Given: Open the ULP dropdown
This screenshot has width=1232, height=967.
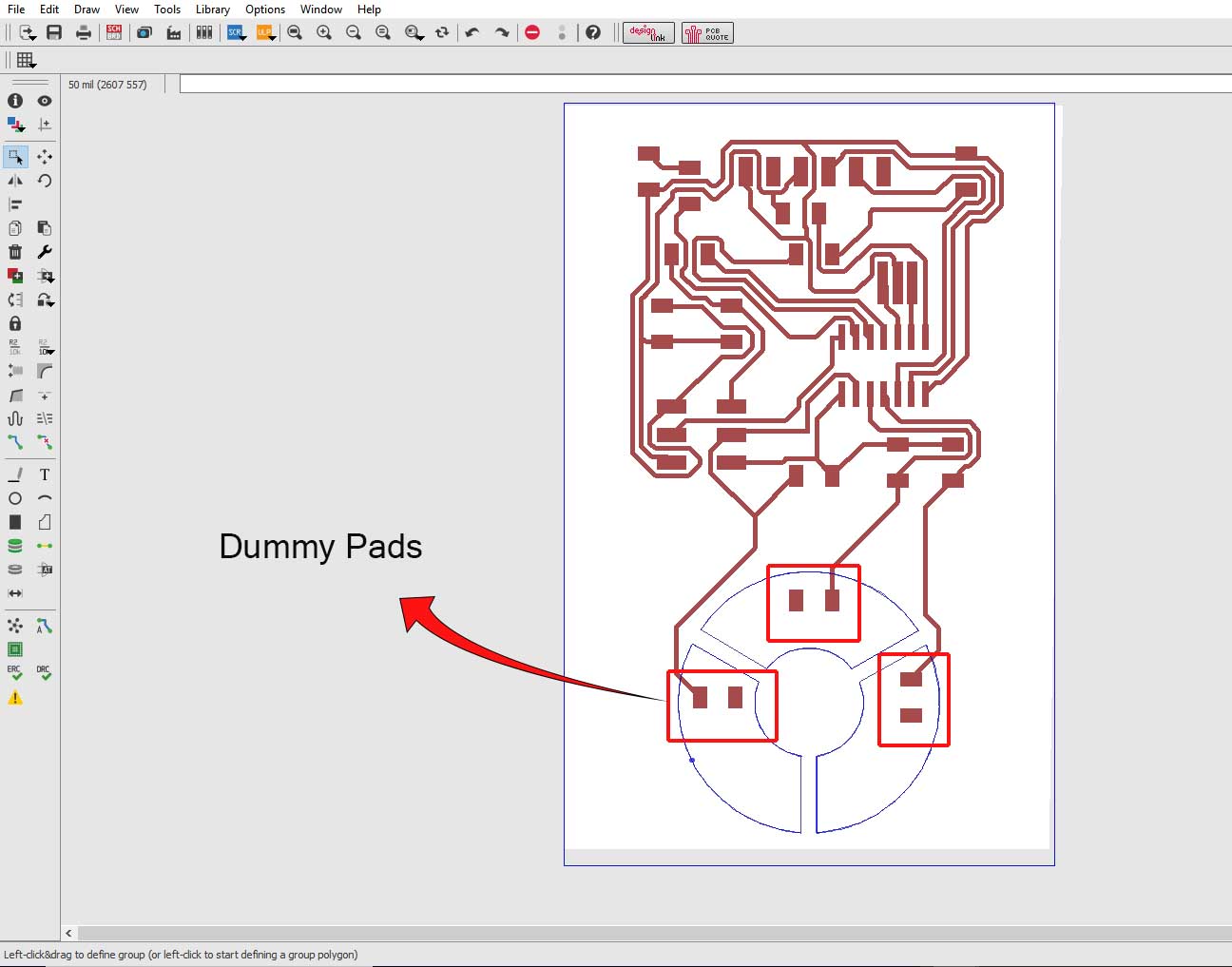Looking at the screenshot, I should 266,32.
